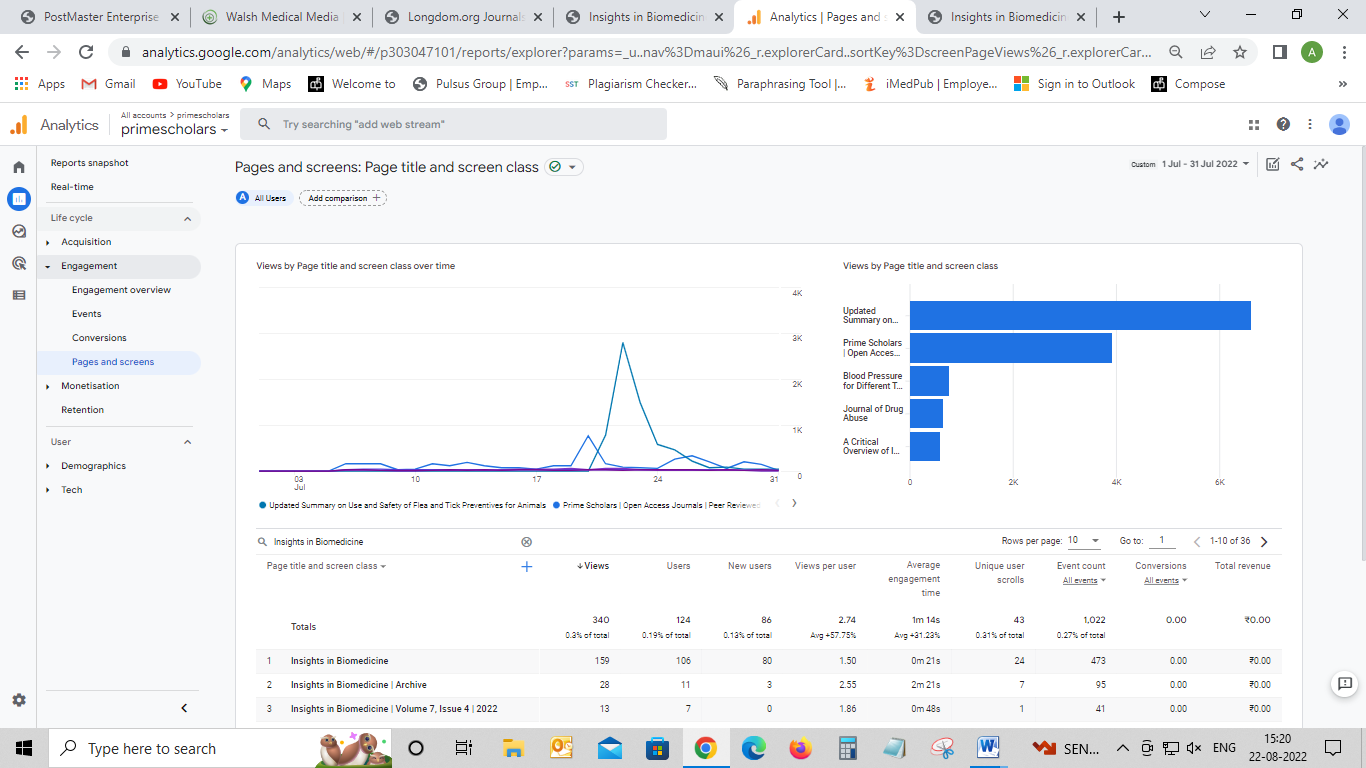Collapse the Life cycle section

coord(187,218)
